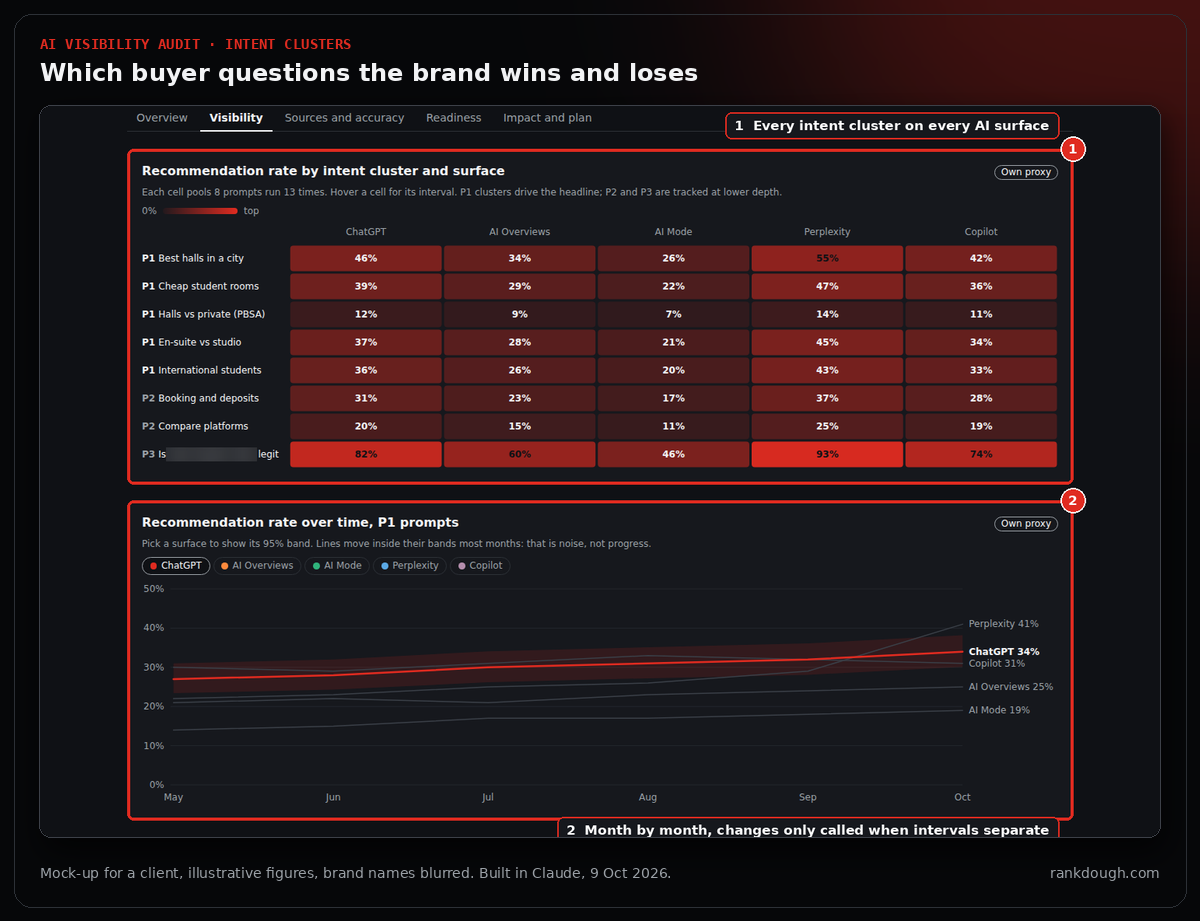The height and width of the screenshot is (921, 1200).
Task: Click the 22% cell in Cheap student rooms row
Action: (673, 286)
